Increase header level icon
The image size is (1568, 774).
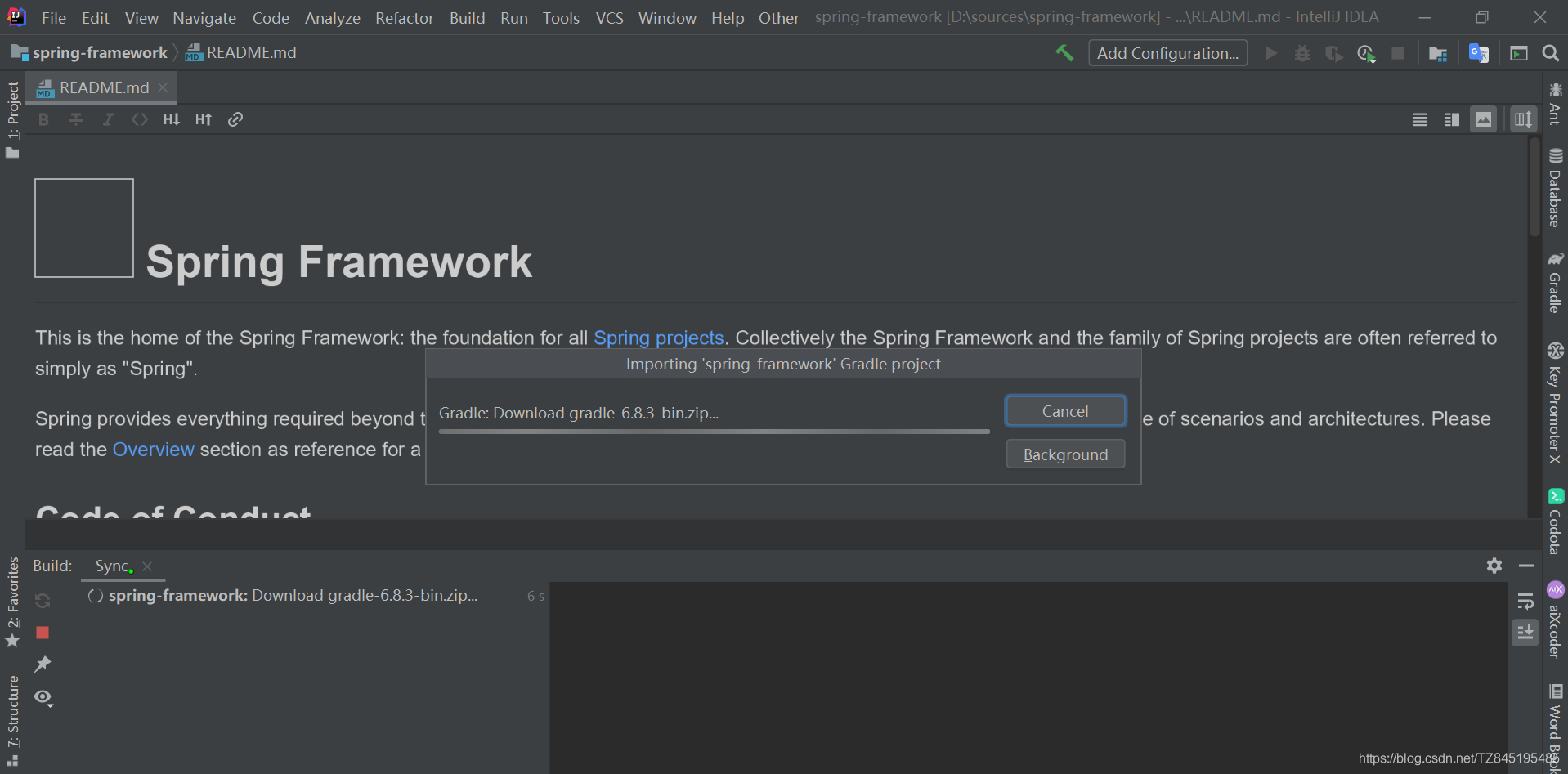[x=204, y=119]
